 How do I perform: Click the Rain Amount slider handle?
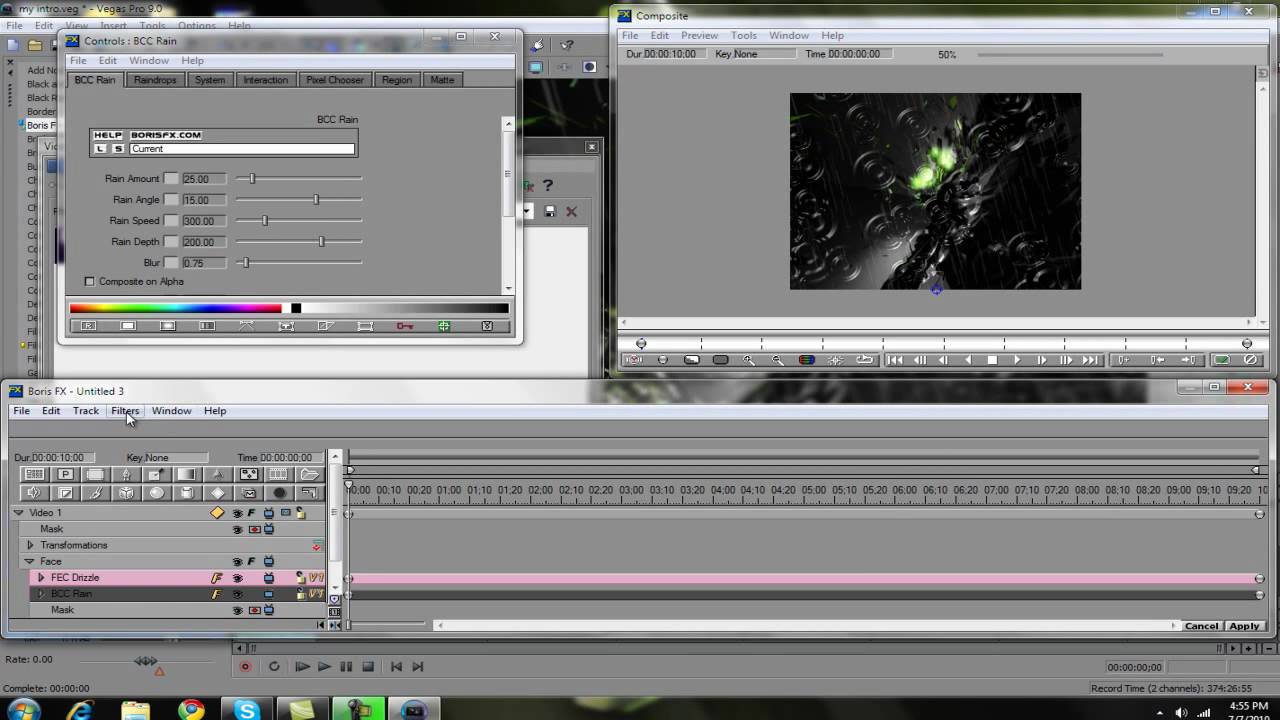coord(252,178)
